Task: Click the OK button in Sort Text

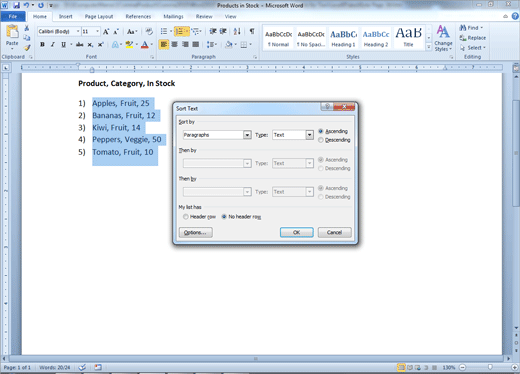Action: click(297, 232)
